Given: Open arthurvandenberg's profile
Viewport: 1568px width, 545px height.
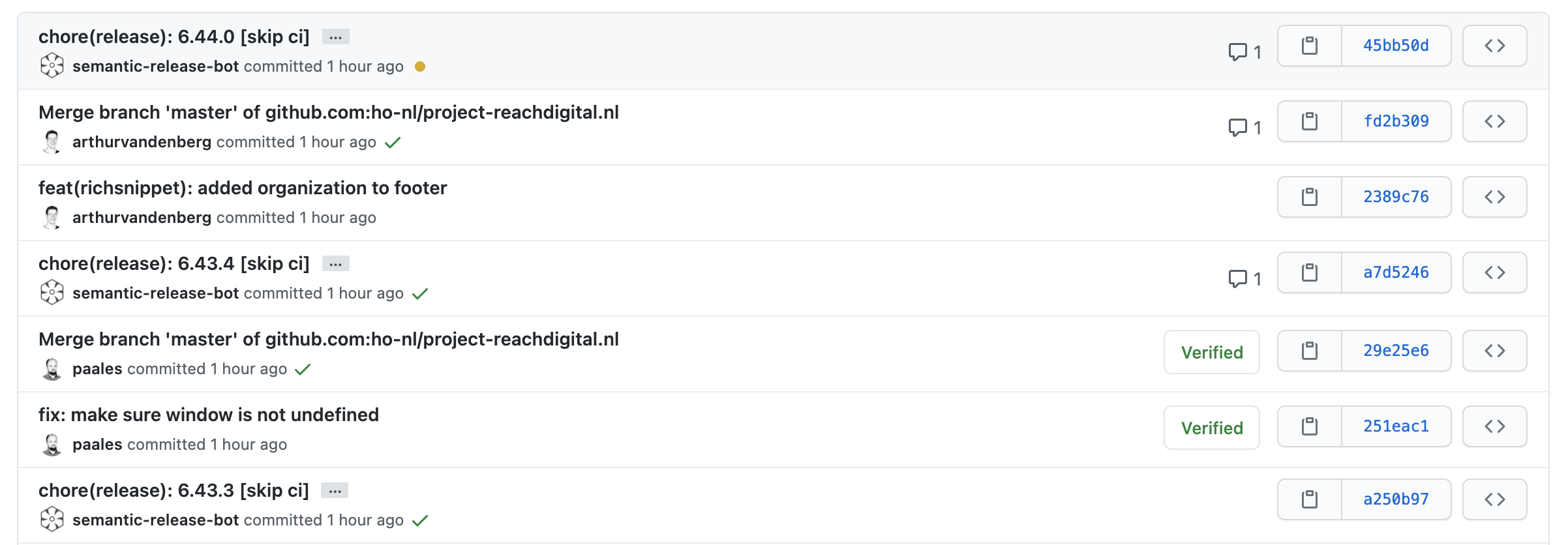Looking at the screenshot, I should pyautogui.click(x=140, y=217).
